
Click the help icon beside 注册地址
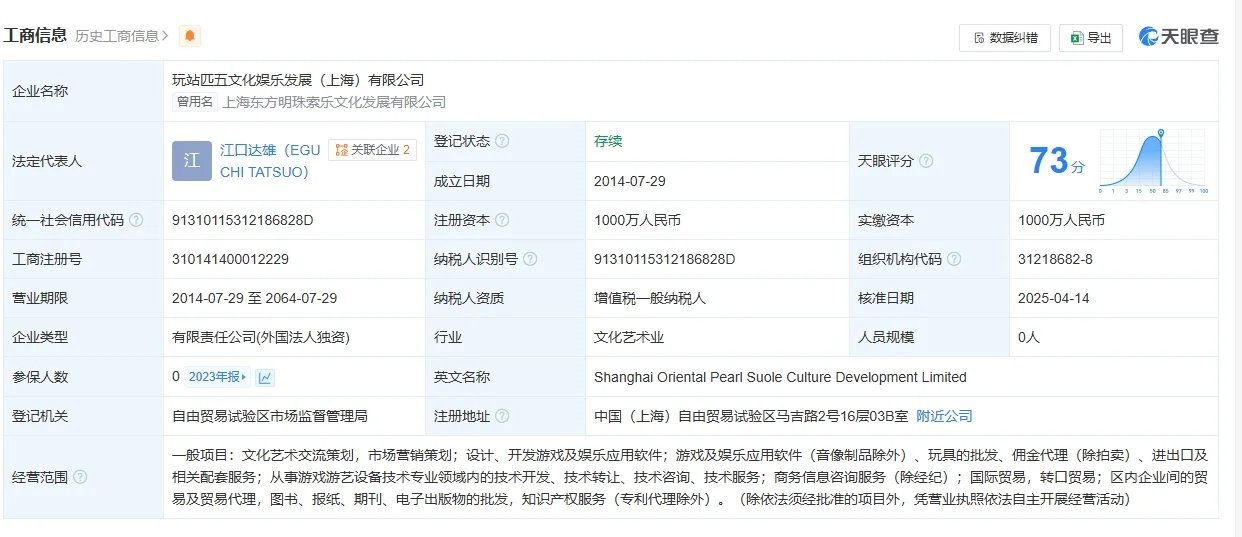pyautogui.click(x=502, y=416)
